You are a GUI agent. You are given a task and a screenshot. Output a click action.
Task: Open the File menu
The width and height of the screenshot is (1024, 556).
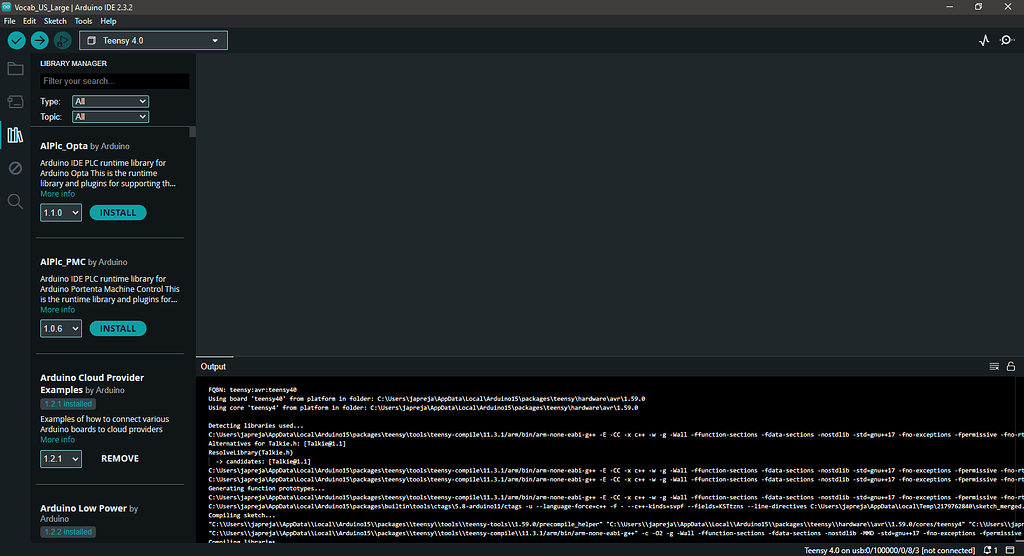pos(10,21)
